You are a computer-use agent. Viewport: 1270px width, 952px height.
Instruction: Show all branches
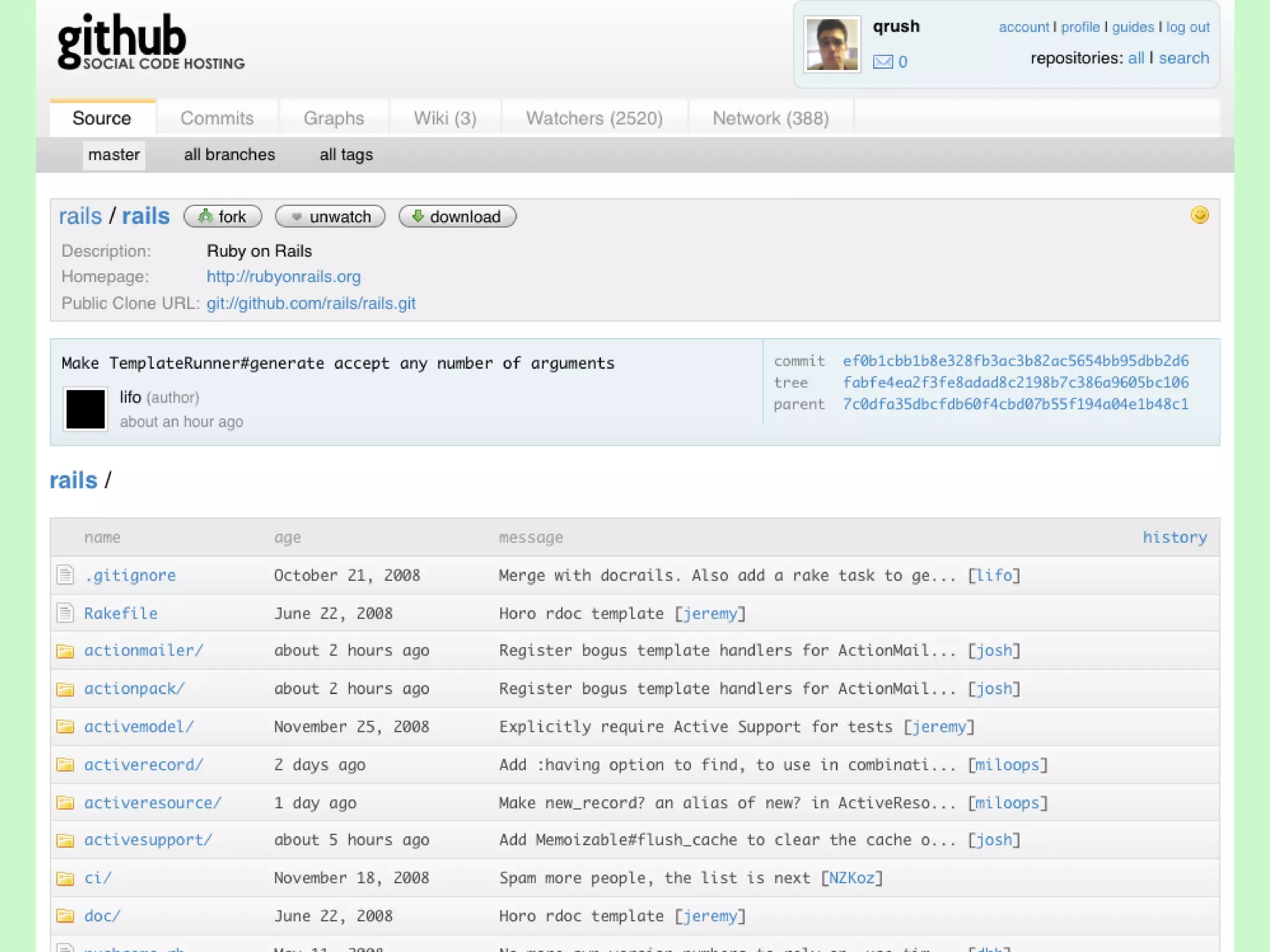(229, 154)
